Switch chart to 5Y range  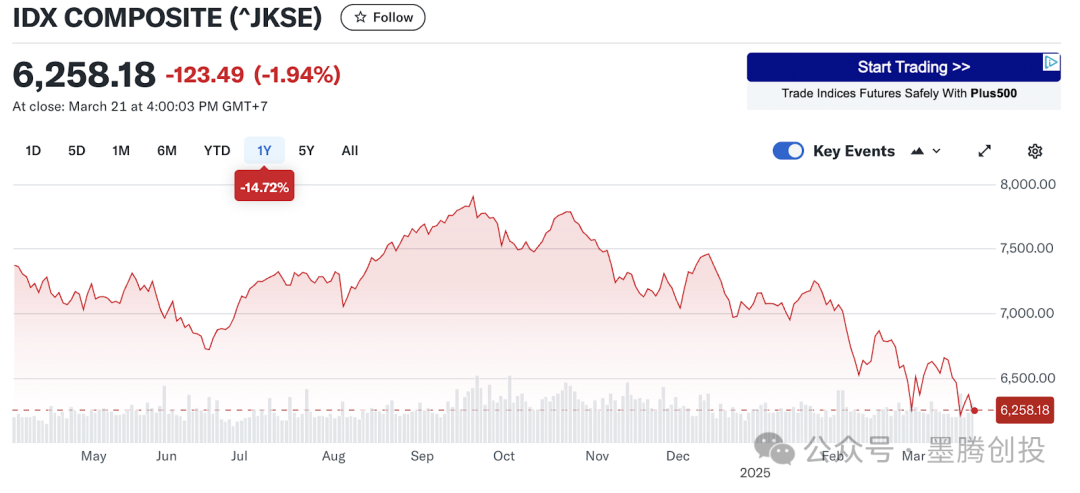(307, 151)
